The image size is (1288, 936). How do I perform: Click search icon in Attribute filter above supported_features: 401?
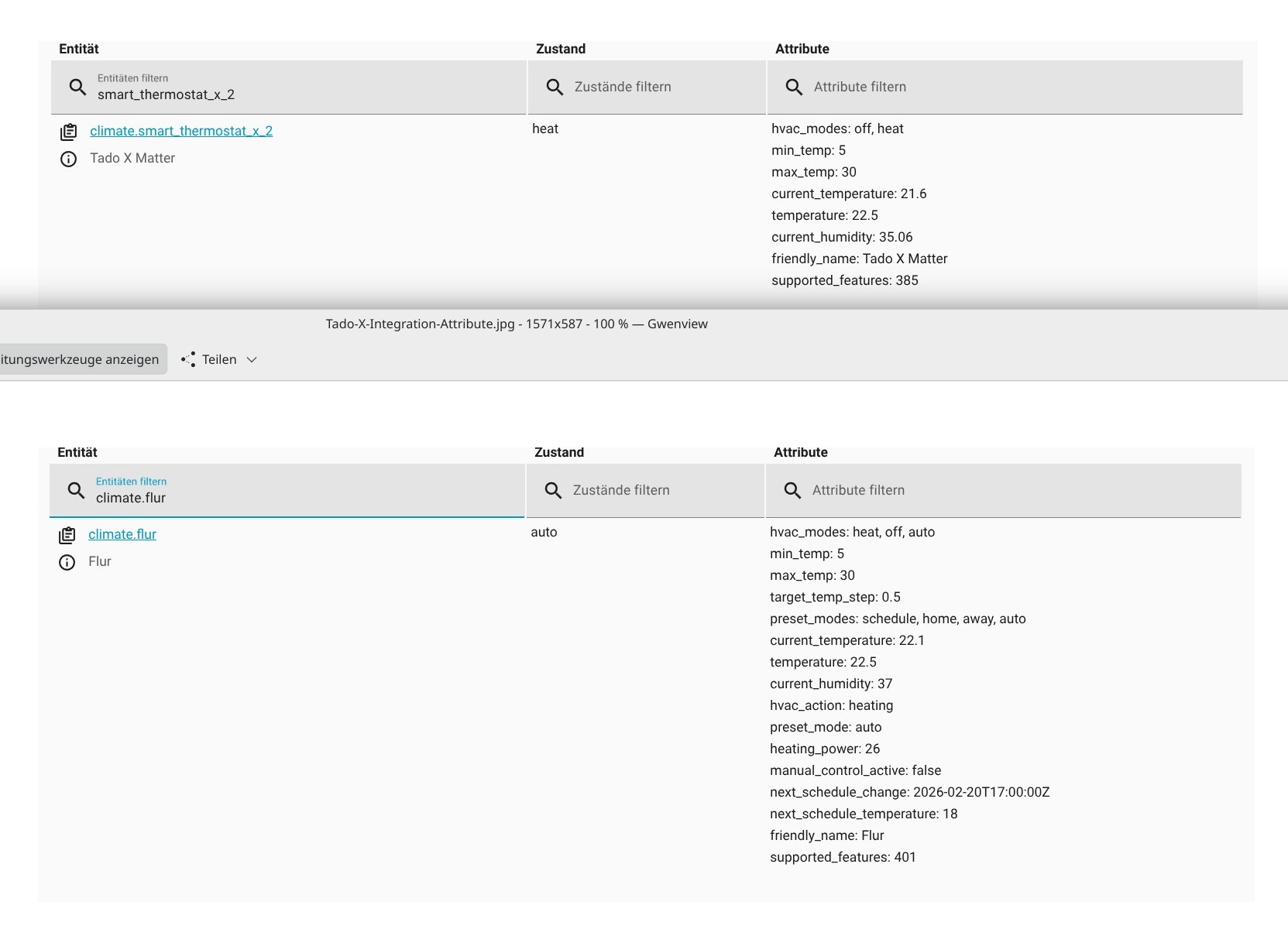point(792,490)
